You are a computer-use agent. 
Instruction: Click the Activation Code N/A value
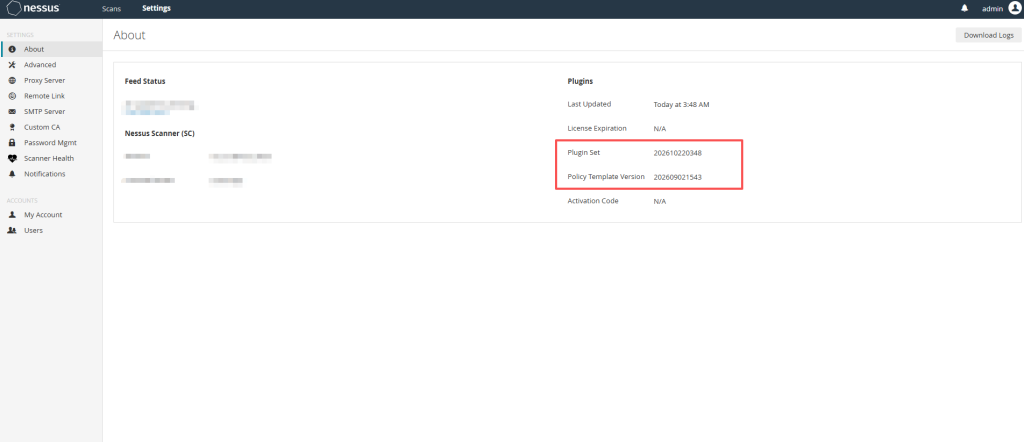click(660, 201)
